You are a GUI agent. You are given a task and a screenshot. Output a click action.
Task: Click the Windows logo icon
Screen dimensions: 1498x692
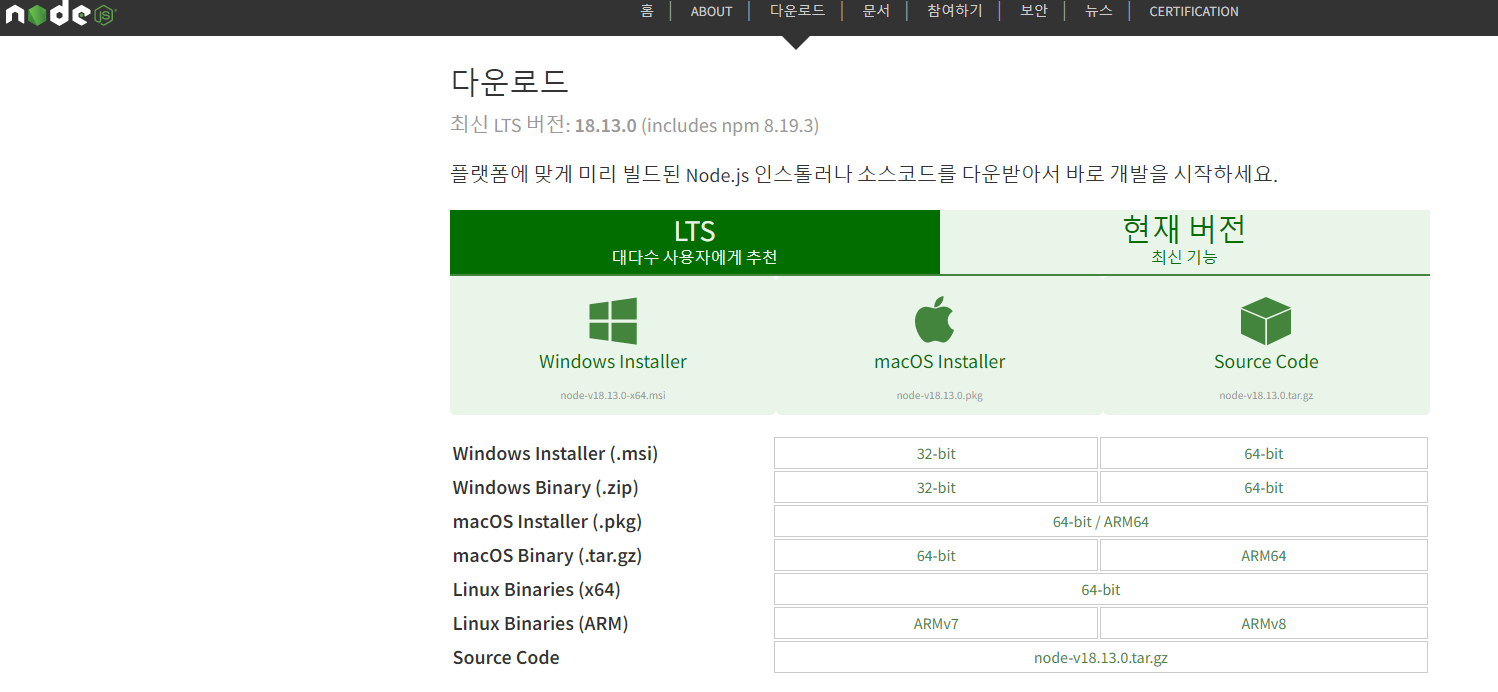point(613,321)
